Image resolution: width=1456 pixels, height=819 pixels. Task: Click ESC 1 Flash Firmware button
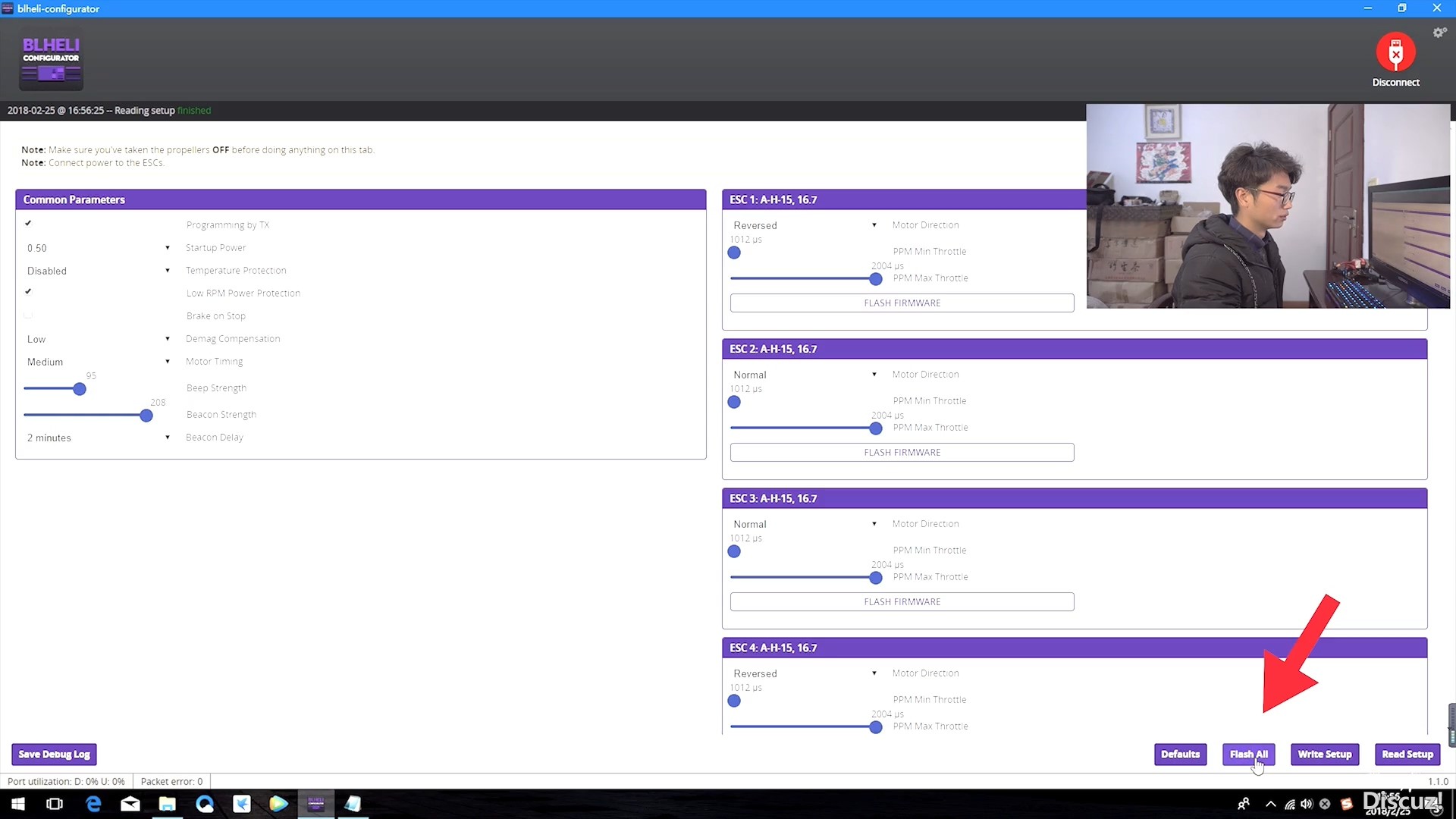(x=902, y=303)
